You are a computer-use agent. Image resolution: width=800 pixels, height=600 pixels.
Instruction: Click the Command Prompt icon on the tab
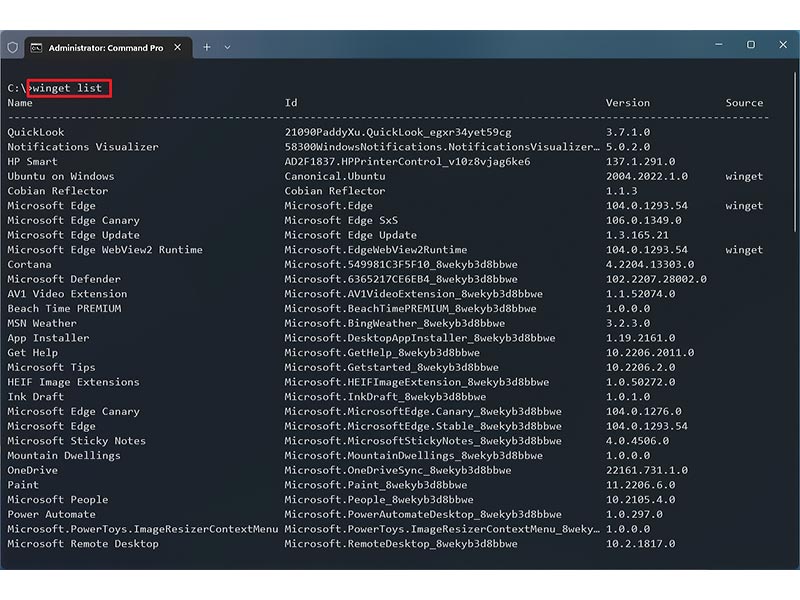(x=36, y=48)
